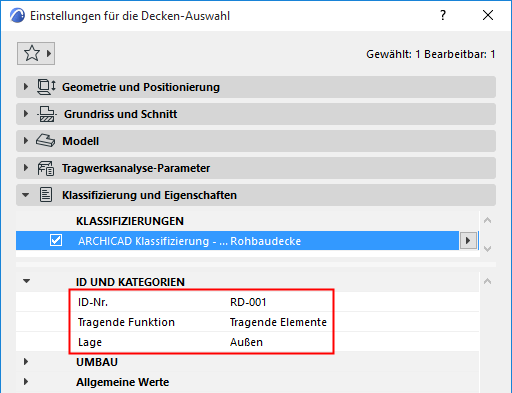Expand the Tragwerksanalyse-Parameter panel
Screen dimensions: 512x393
coord(26,168)
